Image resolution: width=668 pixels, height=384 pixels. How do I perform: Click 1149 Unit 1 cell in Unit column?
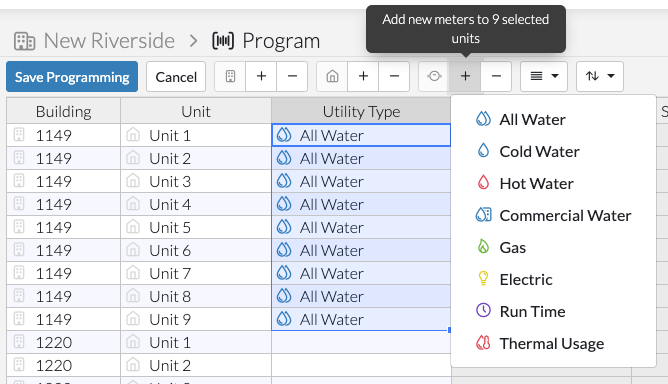tap(196, 135)
